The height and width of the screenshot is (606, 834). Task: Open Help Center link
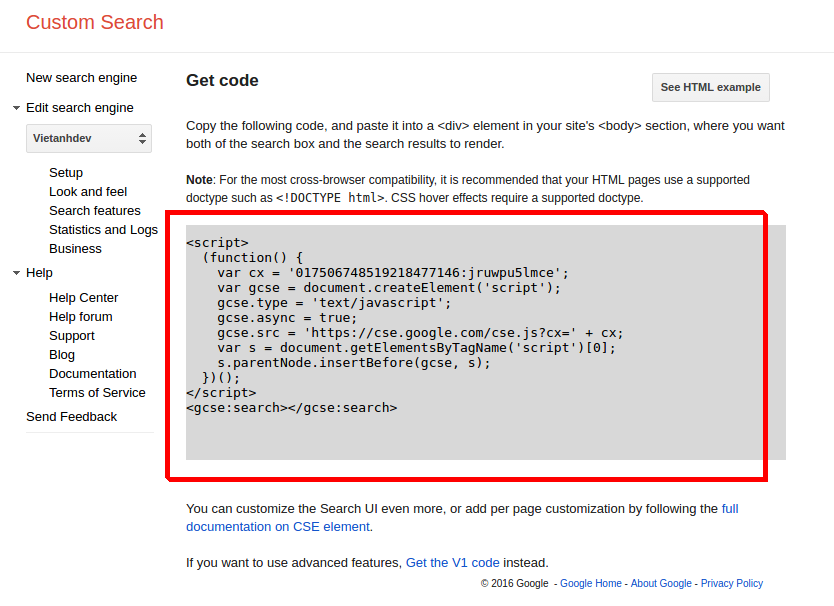[x=83, y=298]
